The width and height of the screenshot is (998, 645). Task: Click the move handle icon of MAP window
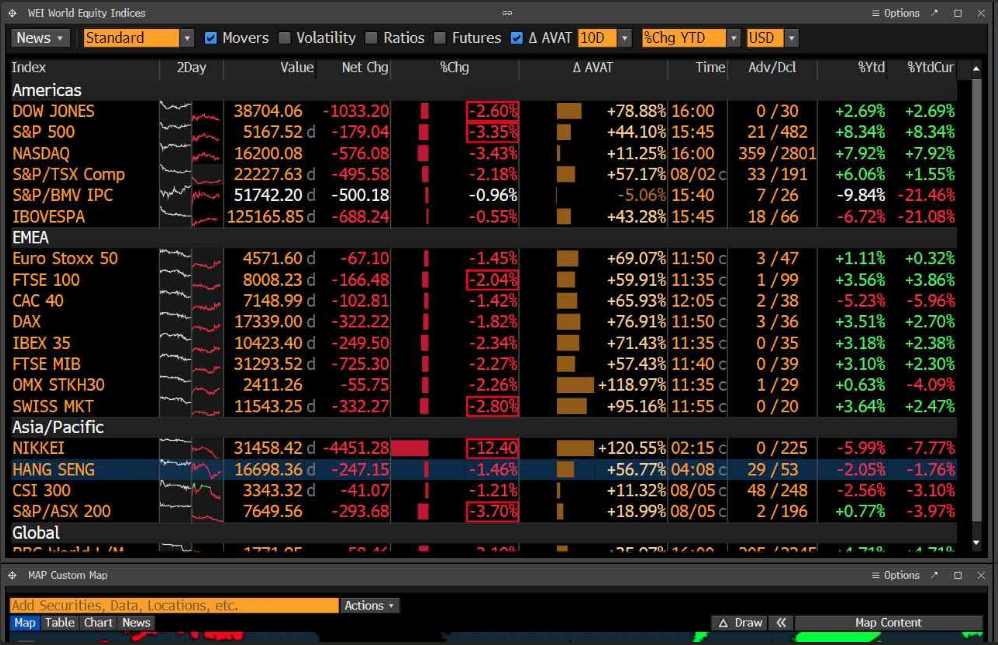(12, 575)
